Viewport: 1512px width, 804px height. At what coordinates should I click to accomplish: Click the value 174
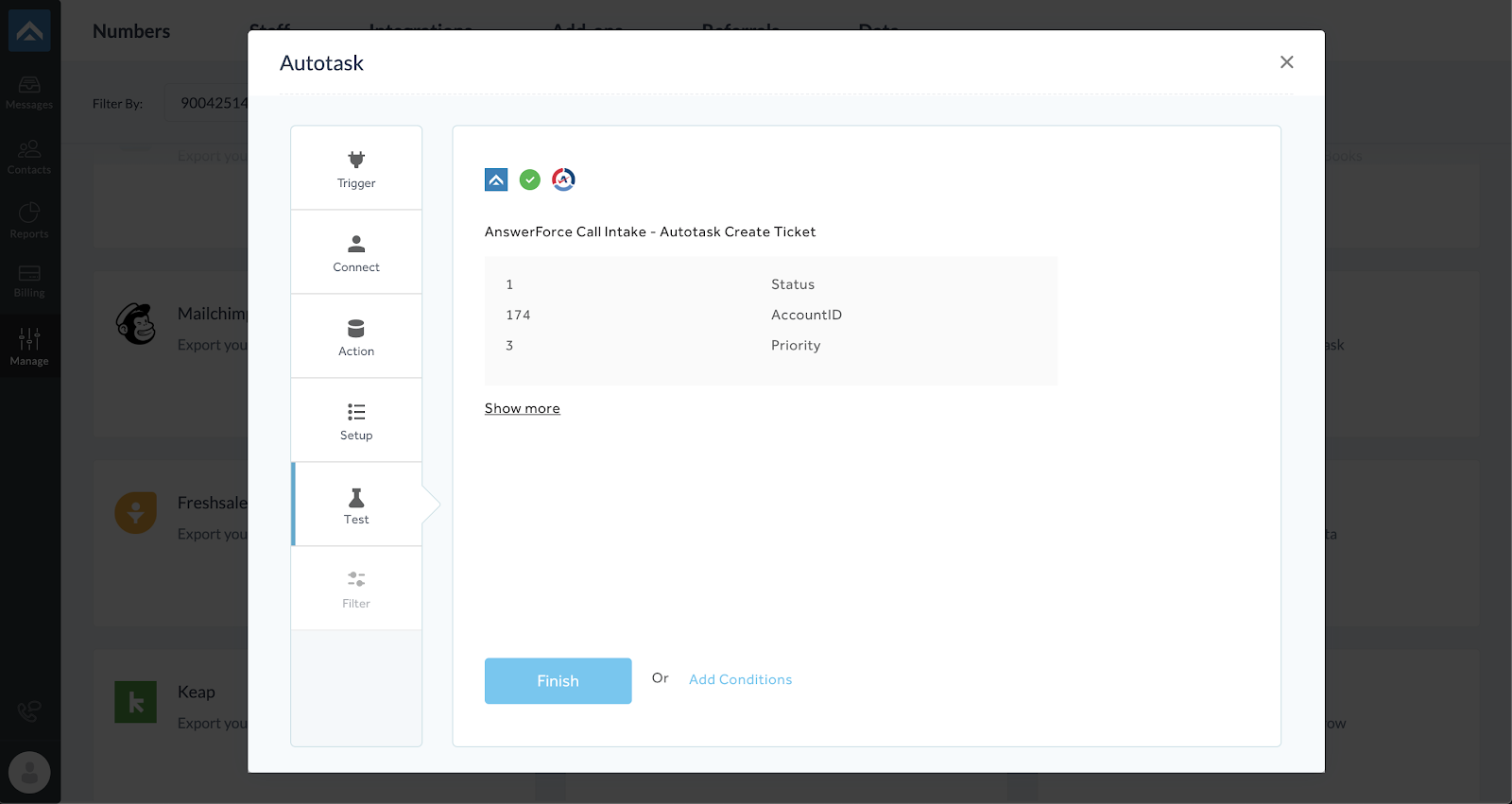518,315
